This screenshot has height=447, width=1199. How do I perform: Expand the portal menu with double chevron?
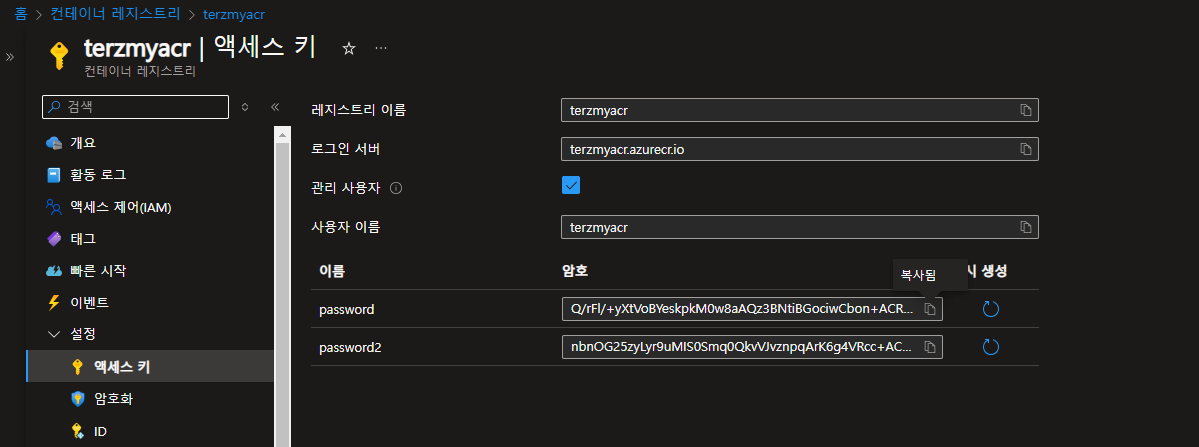coord(10,57)
